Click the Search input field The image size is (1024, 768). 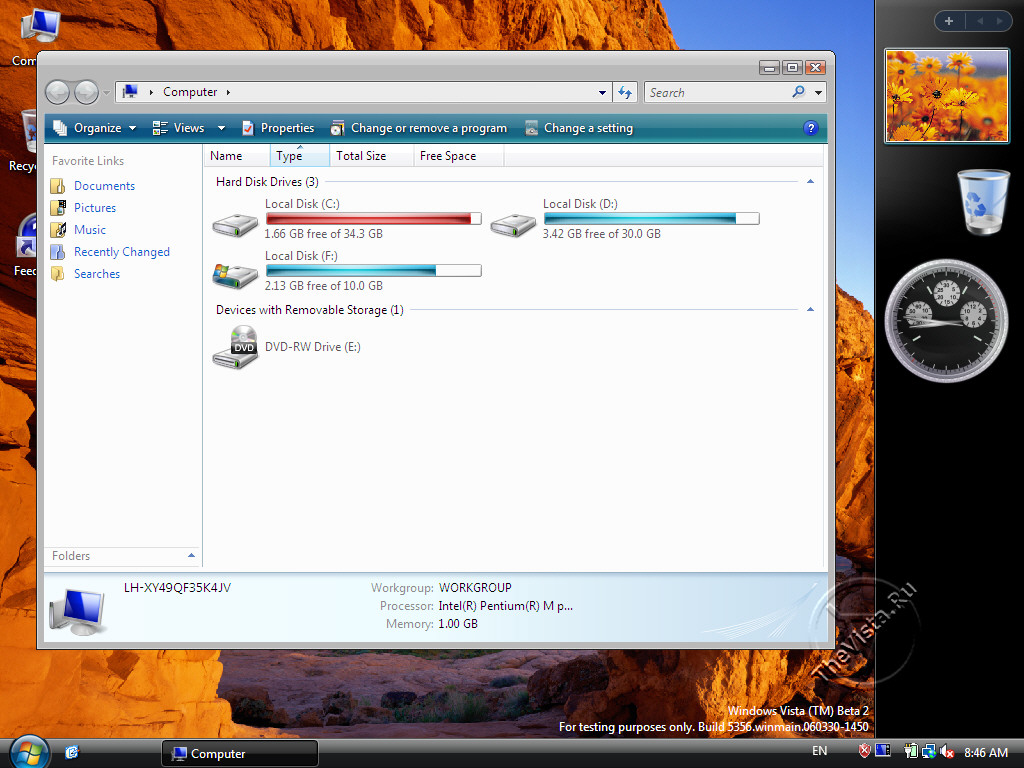[717, 92]
